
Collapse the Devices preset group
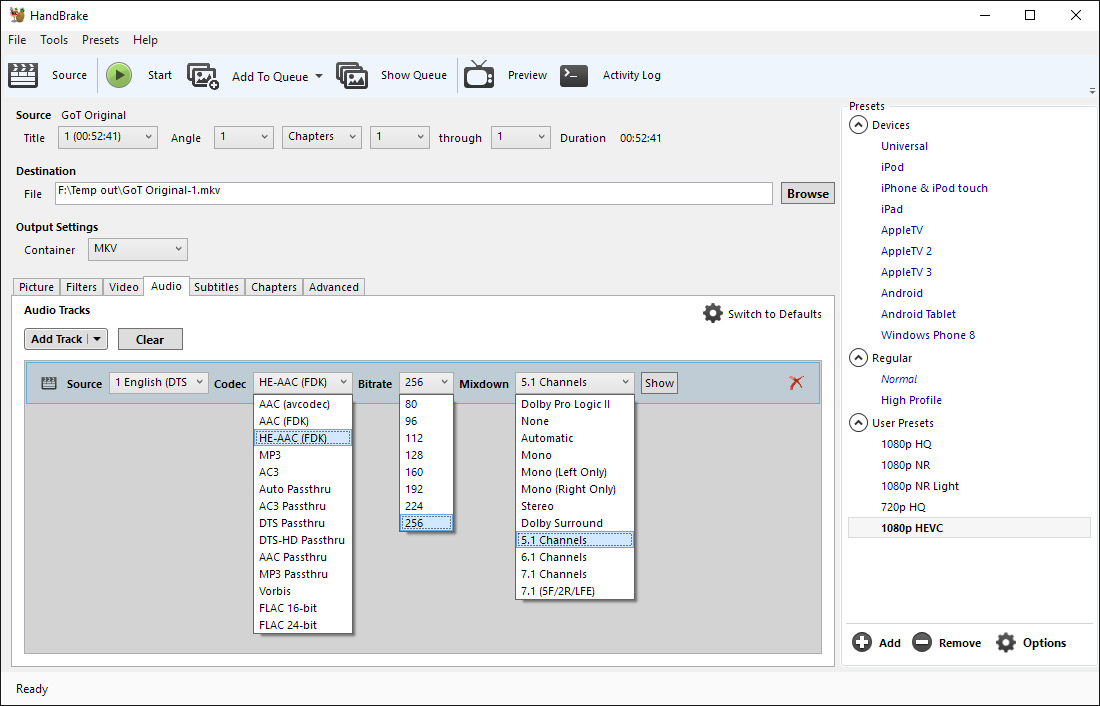click(x=858, y=125)
